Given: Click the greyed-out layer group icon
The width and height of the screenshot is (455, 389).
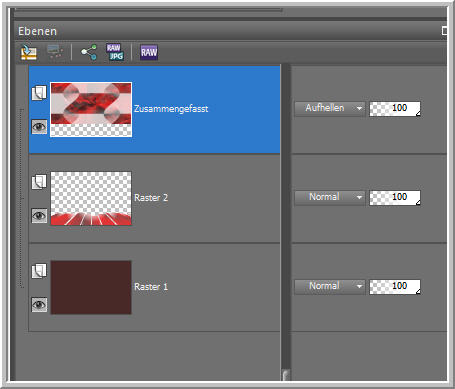Looking at the screenshot, I should [x=55, y=52].
